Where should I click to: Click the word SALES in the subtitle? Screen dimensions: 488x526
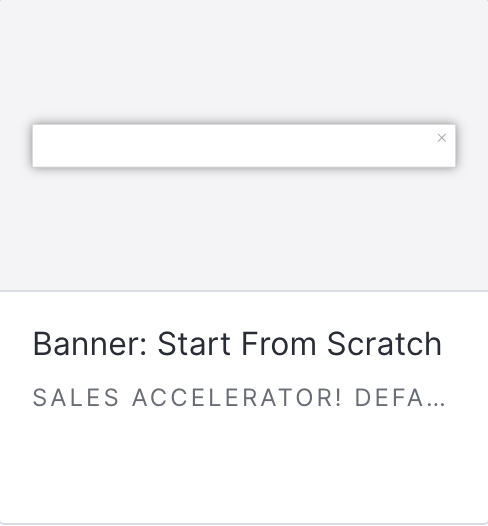[76, 398]
